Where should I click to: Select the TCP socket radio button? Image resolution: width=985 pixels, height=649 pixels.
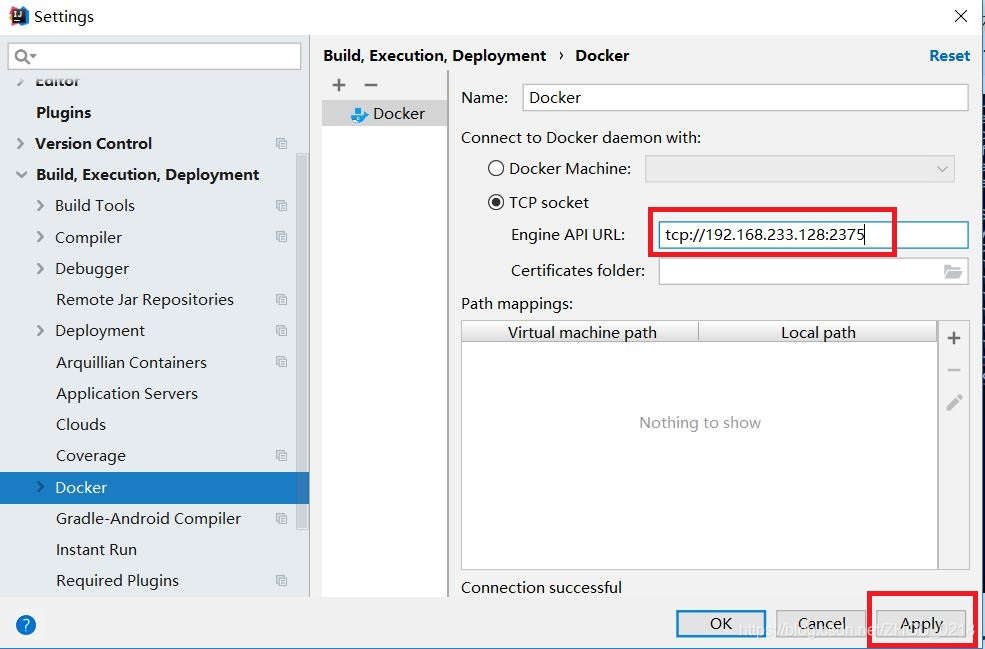tap(496, 202)
